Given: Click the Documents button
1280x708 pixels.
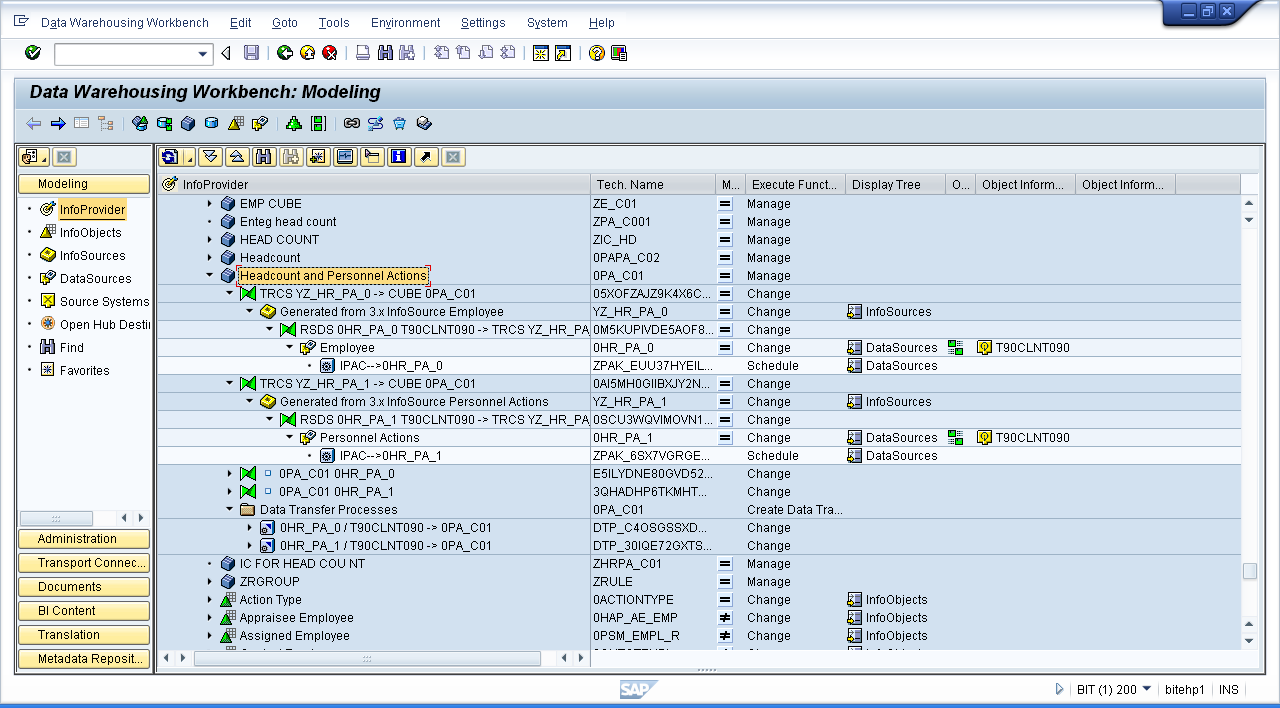Looking at the screenshot, I should 84,587.
